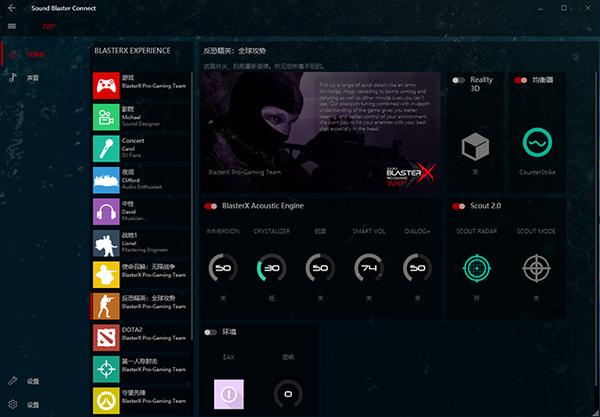Click the CounterStrike preset name under equalizer
The image size is (600, 417).
(537, 172)
